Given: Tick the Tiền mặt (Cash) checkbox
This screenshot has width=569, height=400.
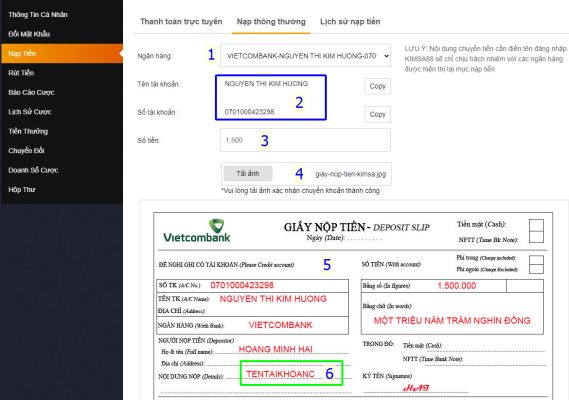Looking at the screenshot, I should 536,225.
